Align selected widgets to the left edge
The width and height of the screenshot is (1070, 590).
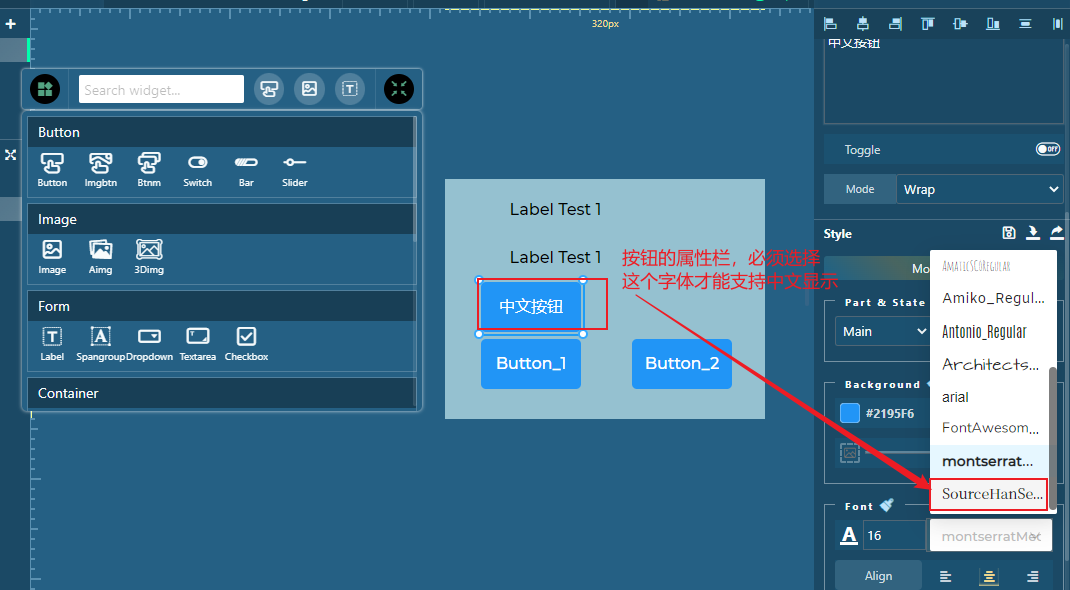tap(830, 24)
